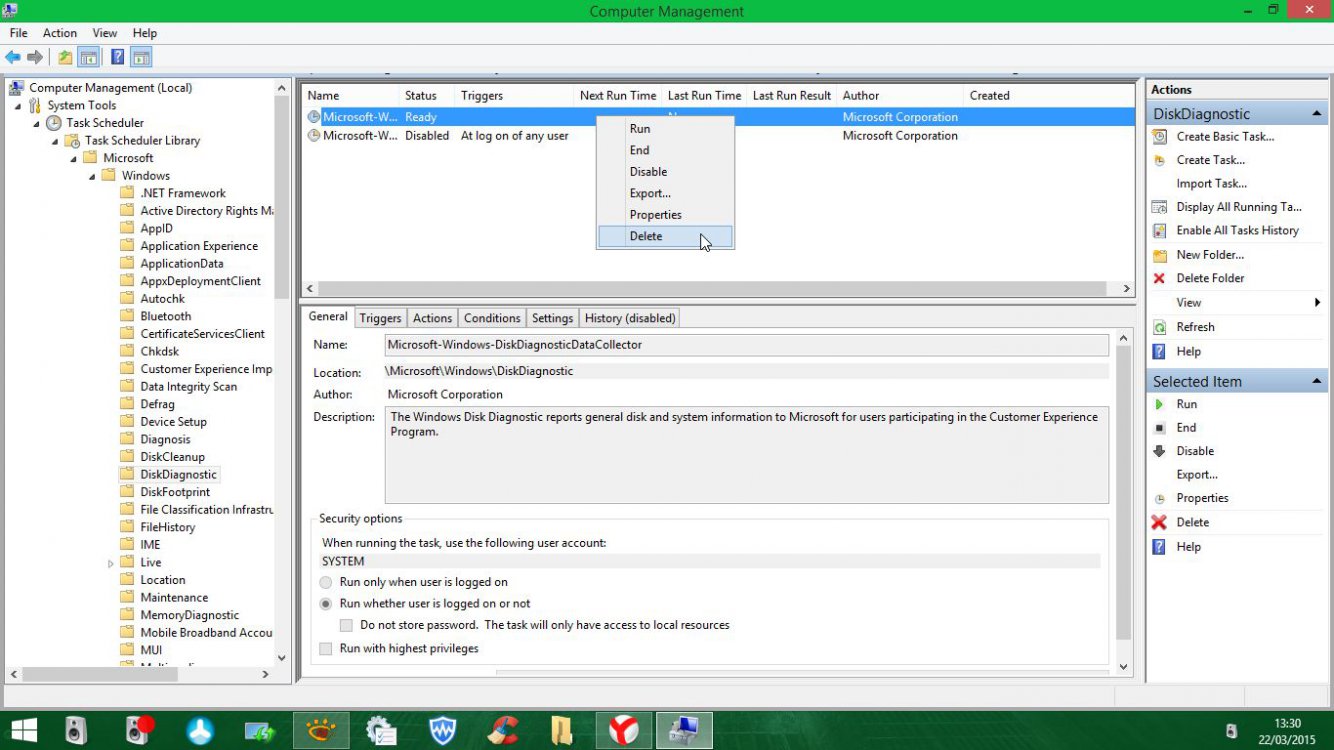Open the XnView eye icon in taskbar
1334x750 pixels.
tap(321, 731)
